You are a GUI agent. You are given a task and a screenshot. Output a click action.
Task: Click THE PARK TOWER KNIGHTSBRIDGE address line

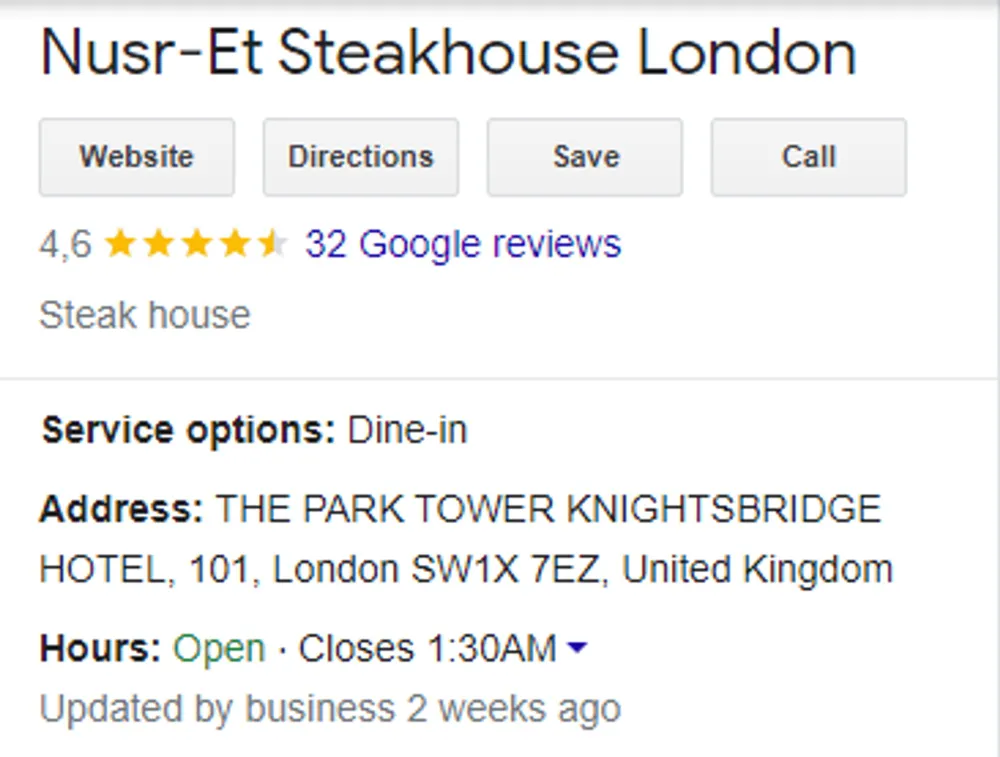548,509
